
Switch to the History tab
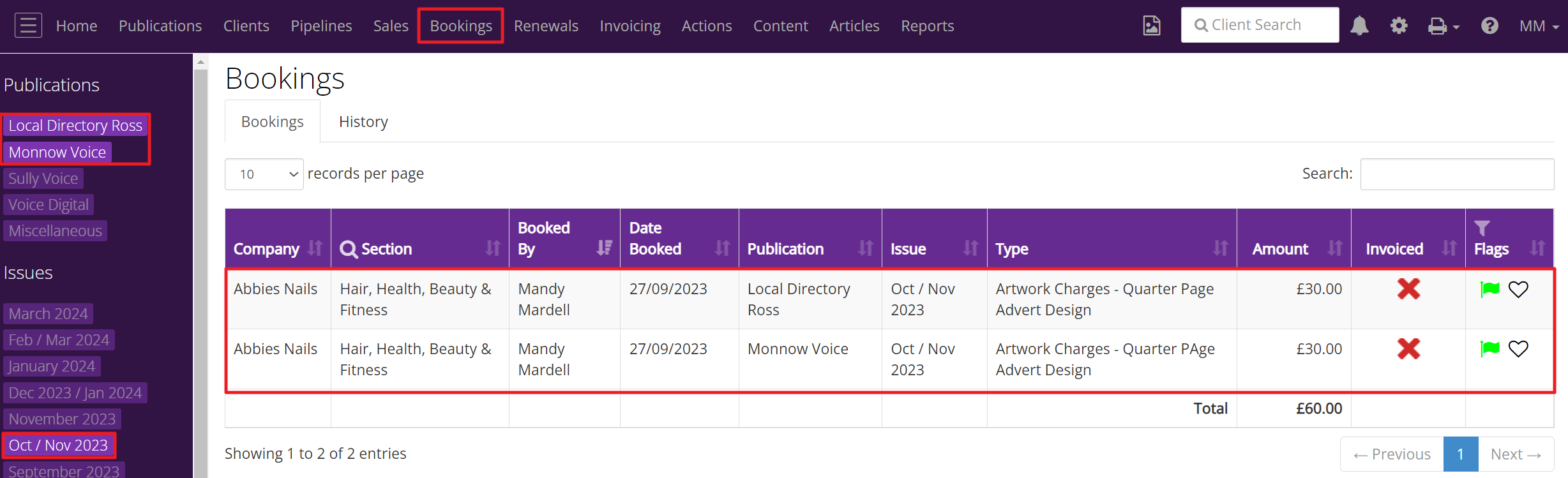[363, 122]
